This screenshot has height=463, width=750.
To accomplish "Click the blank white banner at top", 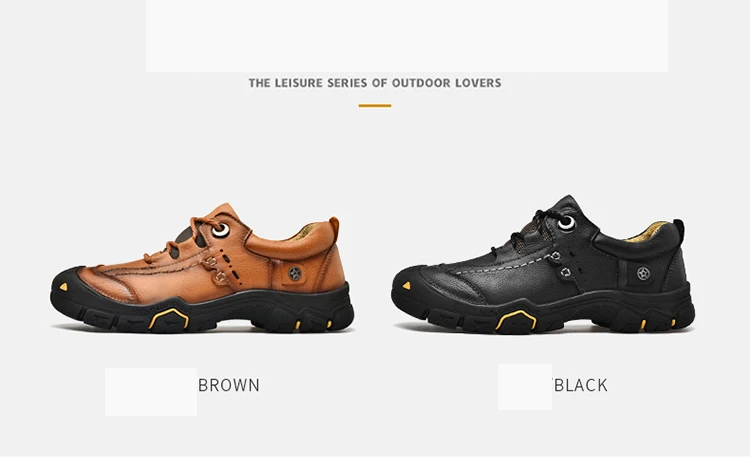I will click(407, 36).
